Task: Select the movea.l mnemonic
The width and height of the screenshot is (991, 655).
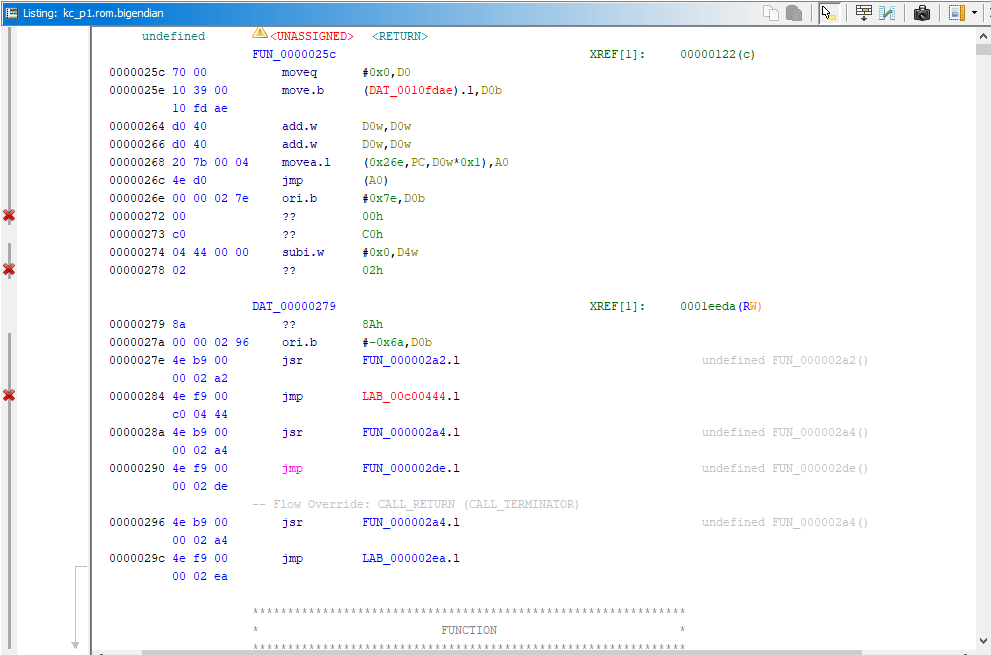Action: pyautogui.click(x=306, y=162)
